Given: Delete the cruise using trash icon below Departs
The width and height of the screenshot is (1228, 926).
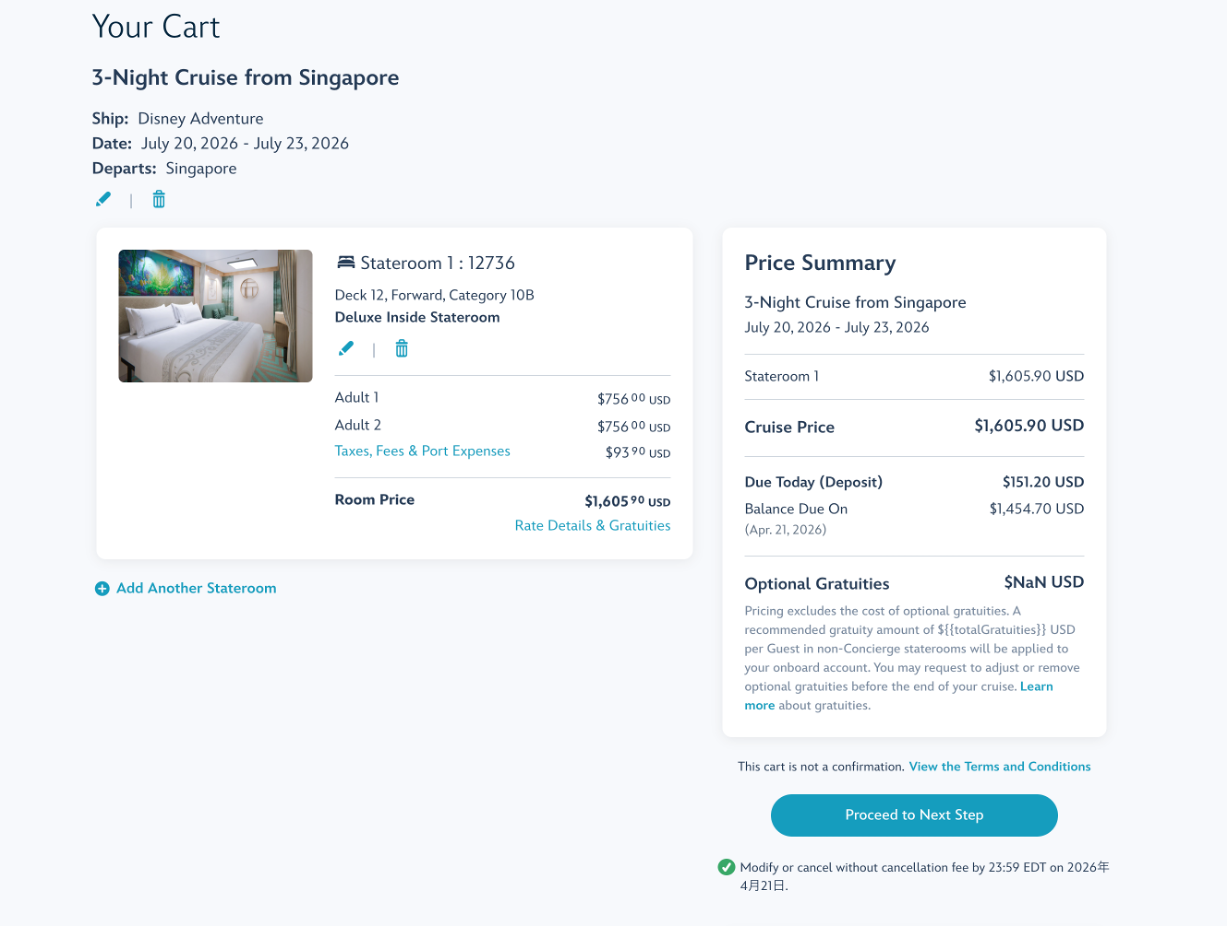Looking at the screenshot, I should 159,200.
